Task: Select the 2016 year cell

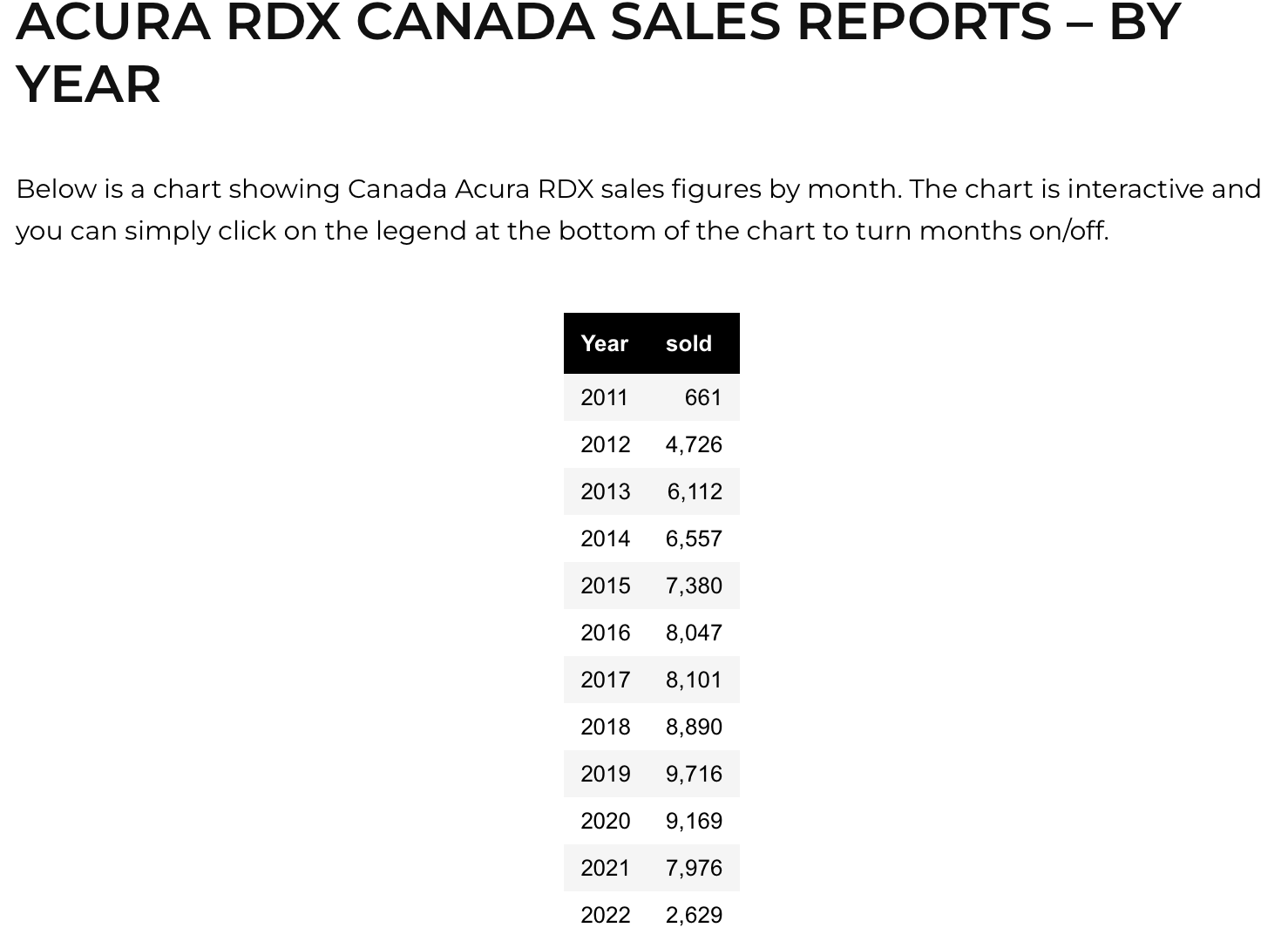Action: point(605,633)
